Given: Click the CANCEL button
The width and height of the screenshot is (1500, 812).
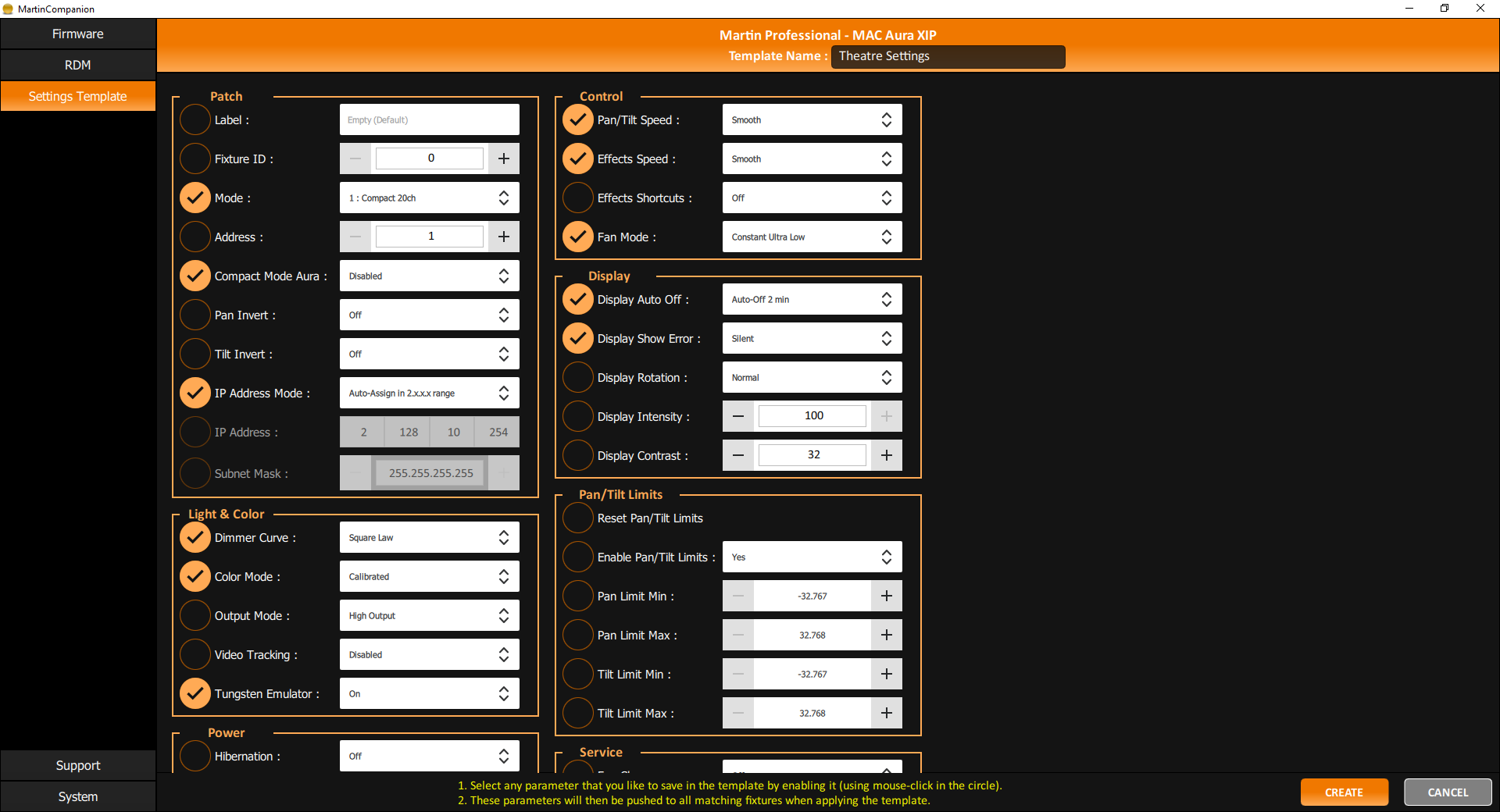Looking at the screenshot, I should pos(1447,792).
